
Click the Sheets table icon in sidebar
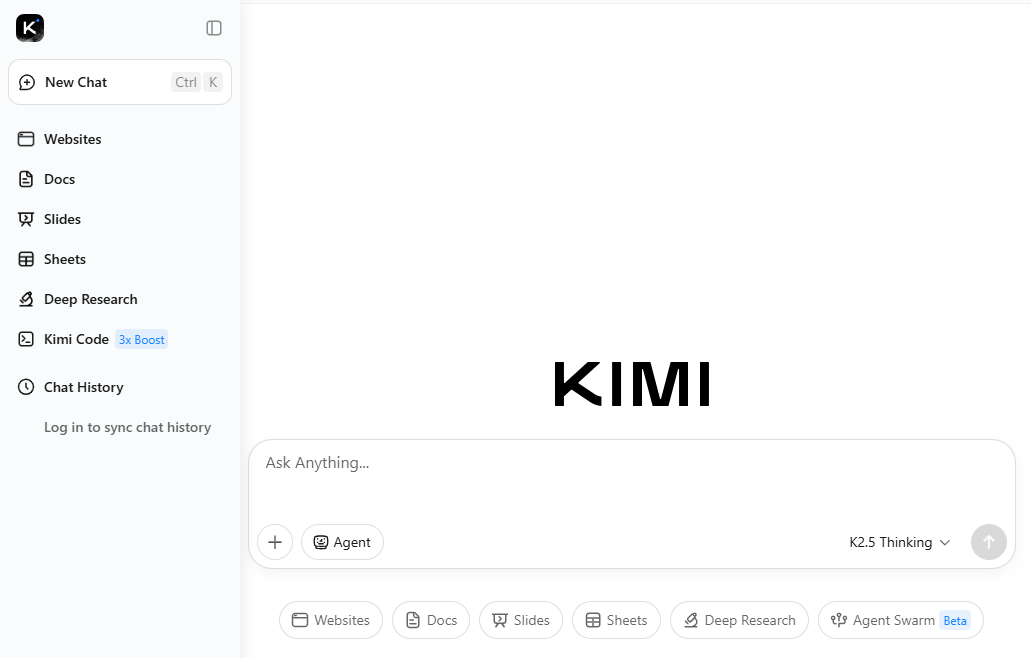pyautogui.click(x=26, y=260)
